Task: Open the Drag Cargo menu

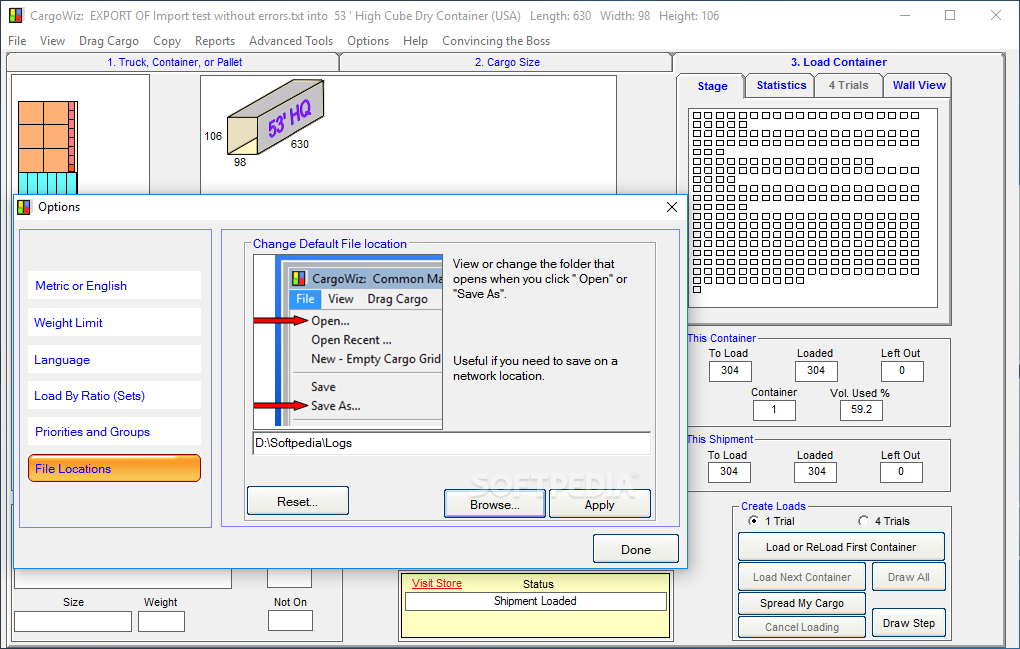Action: (109, 41)
